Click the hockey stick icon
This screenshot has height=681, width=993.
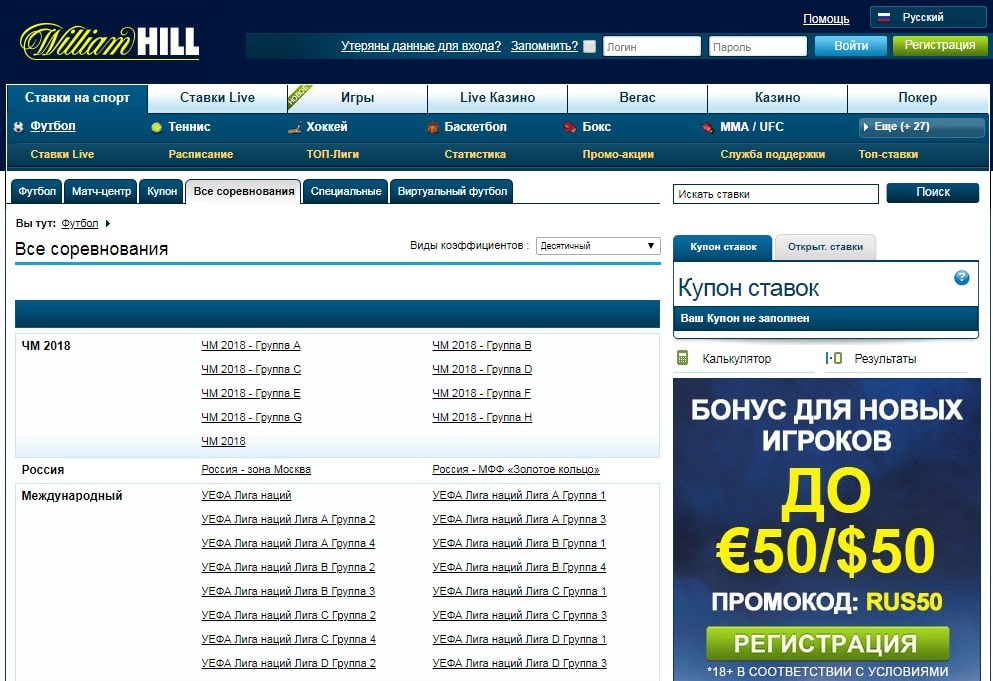pos(294,127)
